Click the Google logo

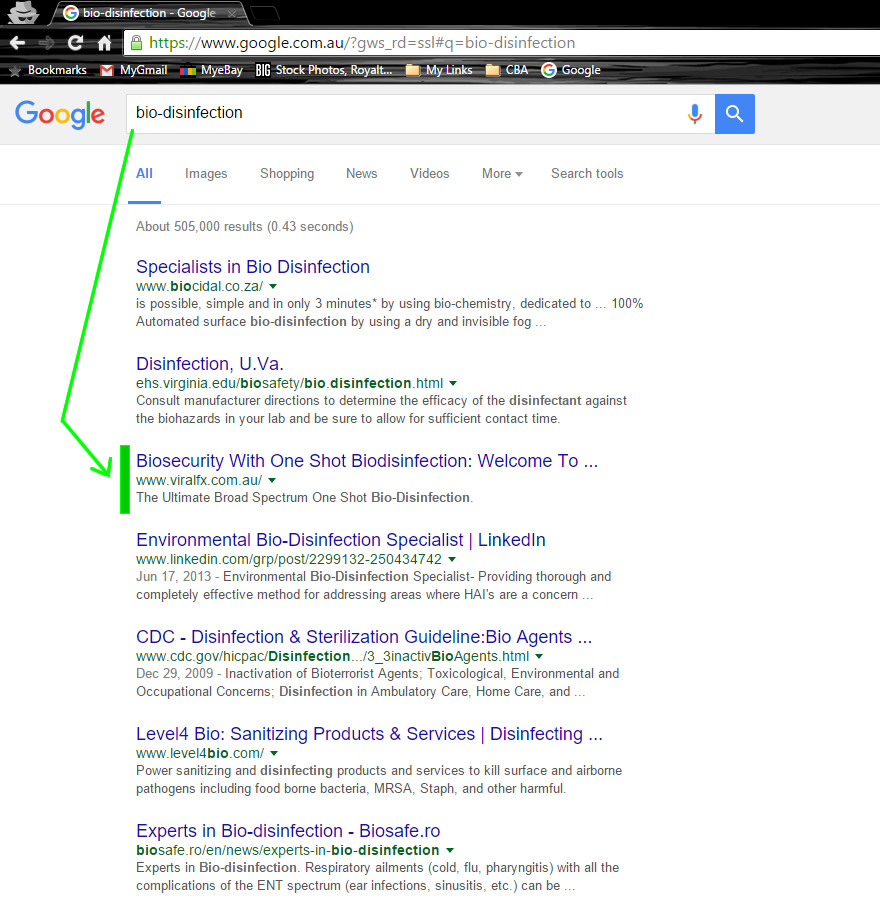pos(60,115)
